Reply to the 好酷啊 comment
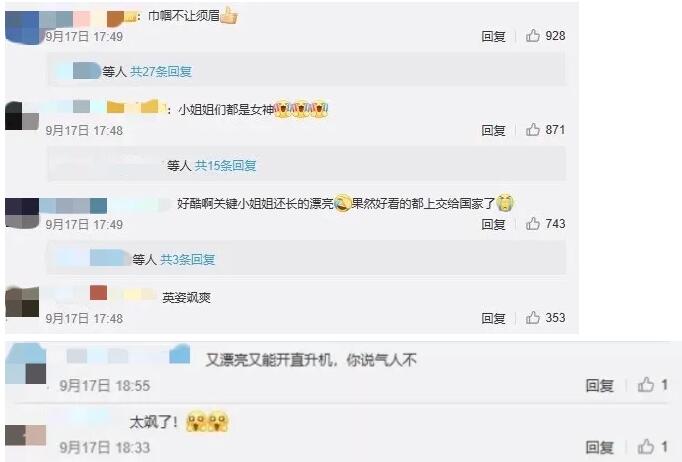Image resolution: width=682 pixels, height=462 pixels. [493, 224]
